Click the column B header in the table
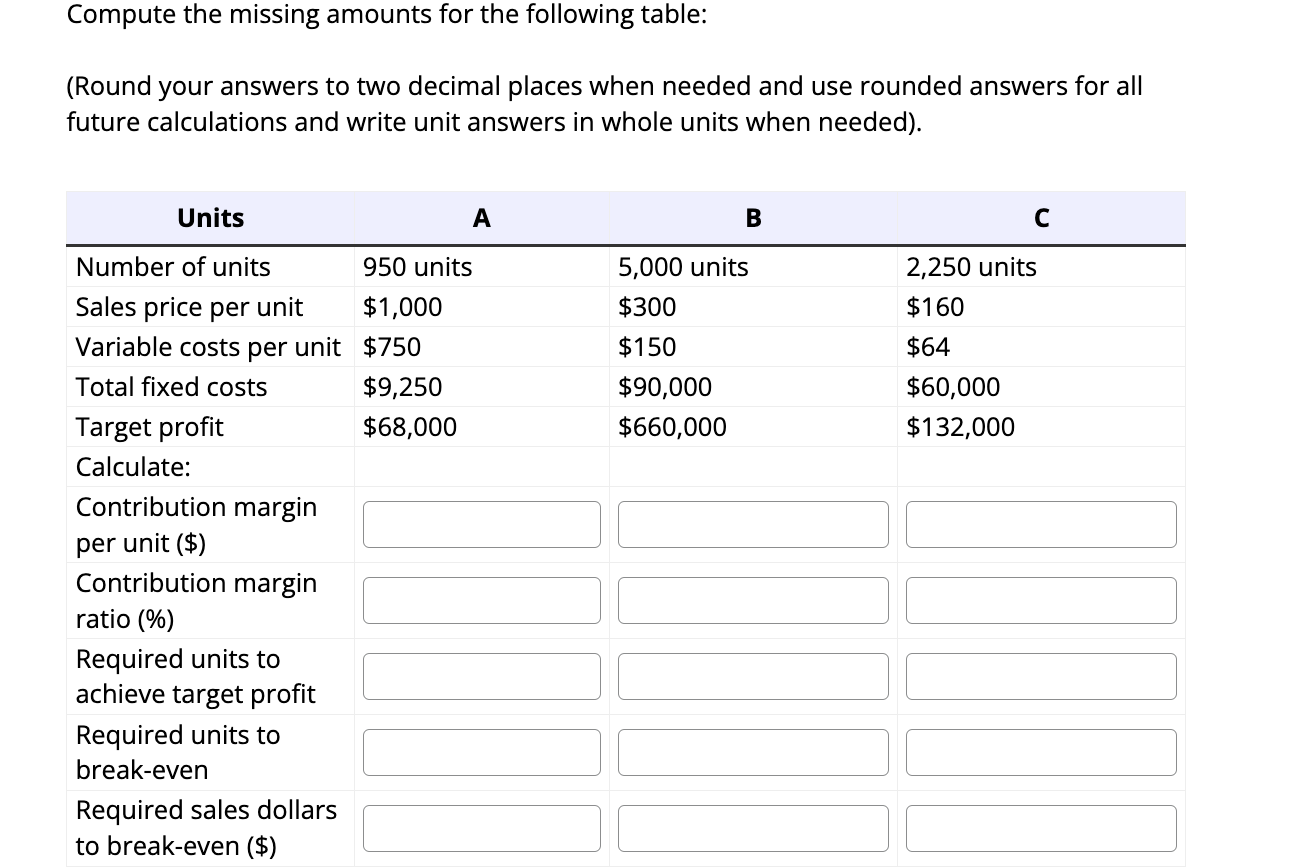Viewport: 1306px width, 867px height. point(753,217)
